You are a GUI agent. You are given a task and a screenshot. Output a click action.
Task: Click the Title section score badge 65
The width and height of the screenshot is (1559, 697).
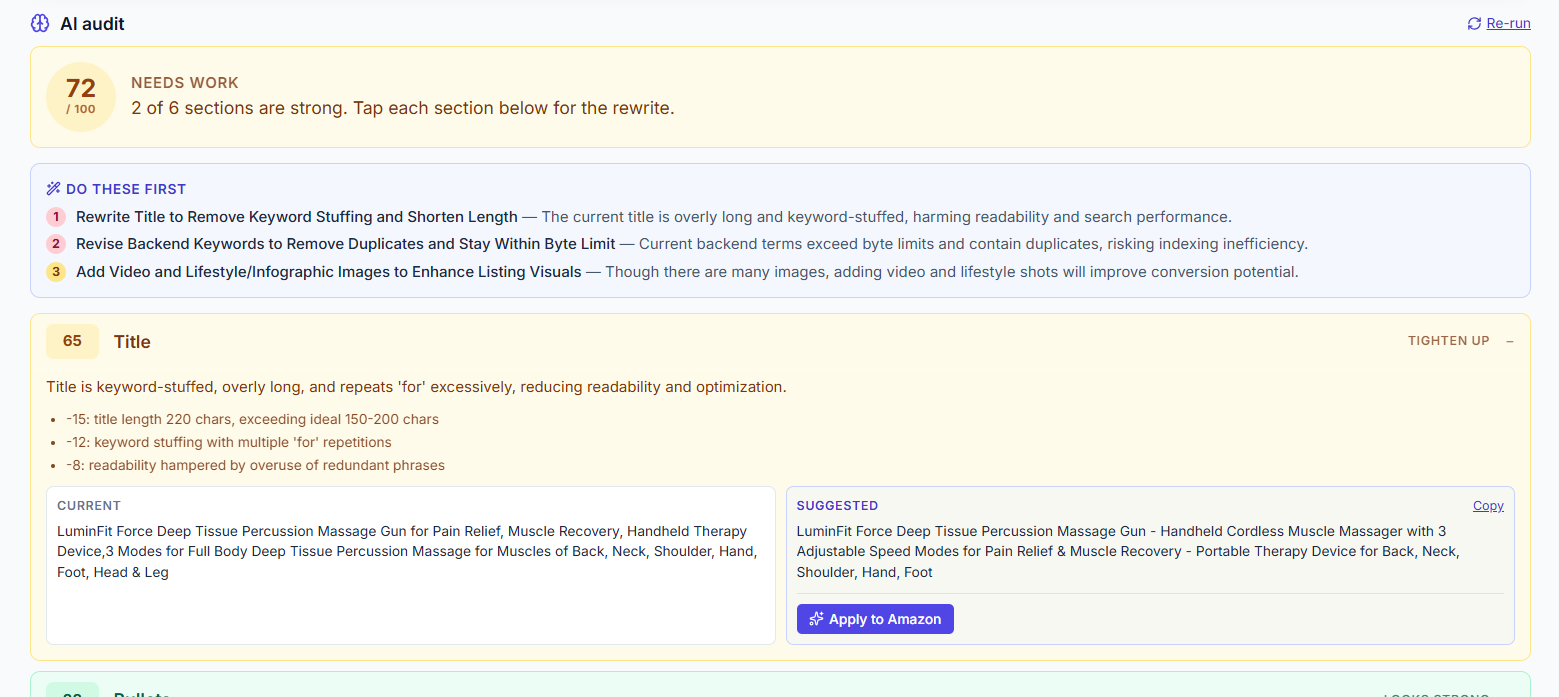point(72,341)
